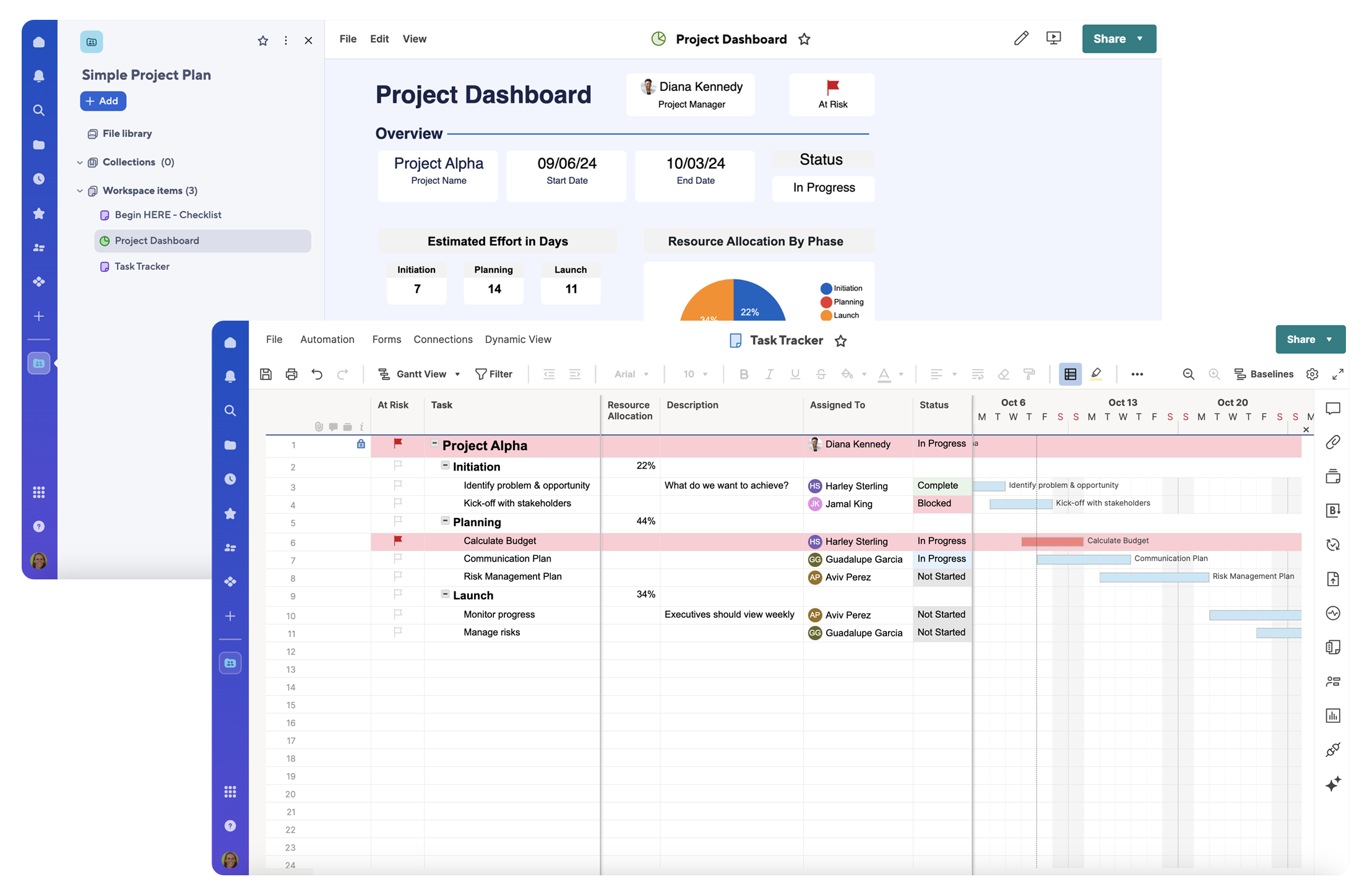1372x892 pixels.
Task: Toggle the Filter option in toolbar
Action: 493,372
